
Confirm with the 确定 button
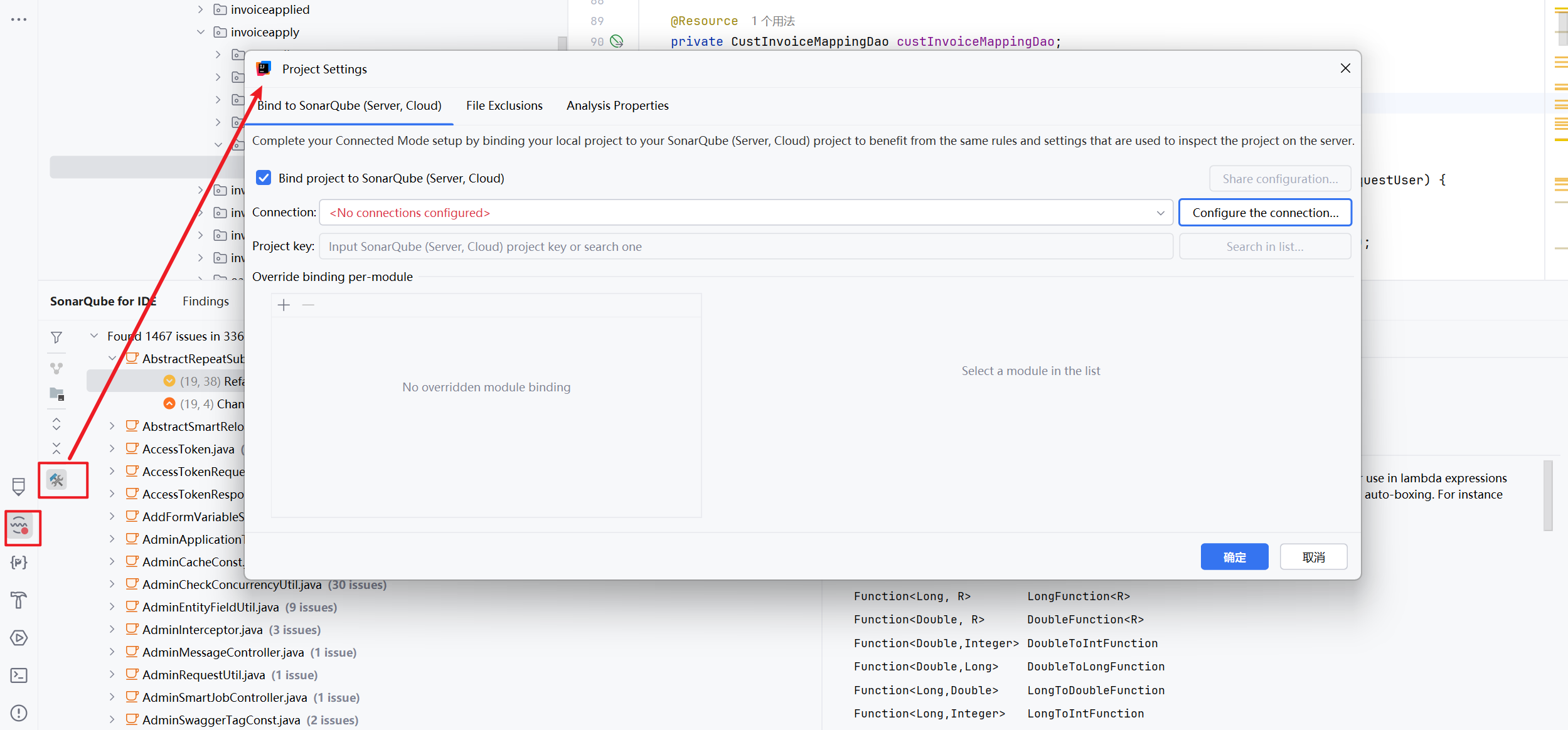click(x=1235, y=557)
